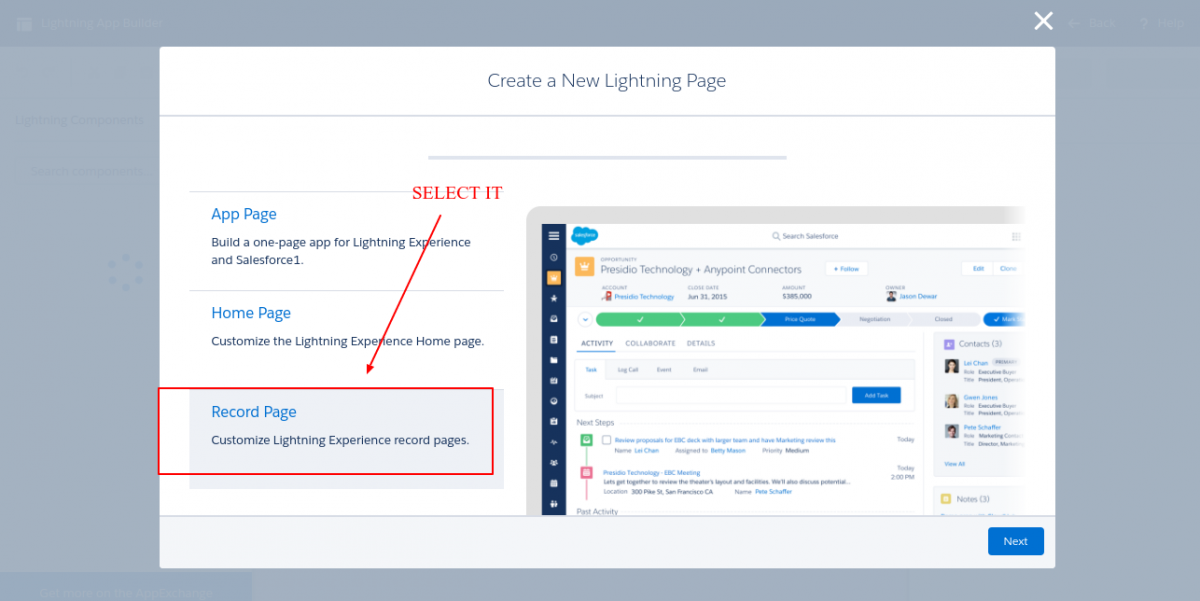Click Jason Dewar's owner avatar
The height and width of the screenshot is (601, 1200).
pyautogui.click(x=891, y=297)
